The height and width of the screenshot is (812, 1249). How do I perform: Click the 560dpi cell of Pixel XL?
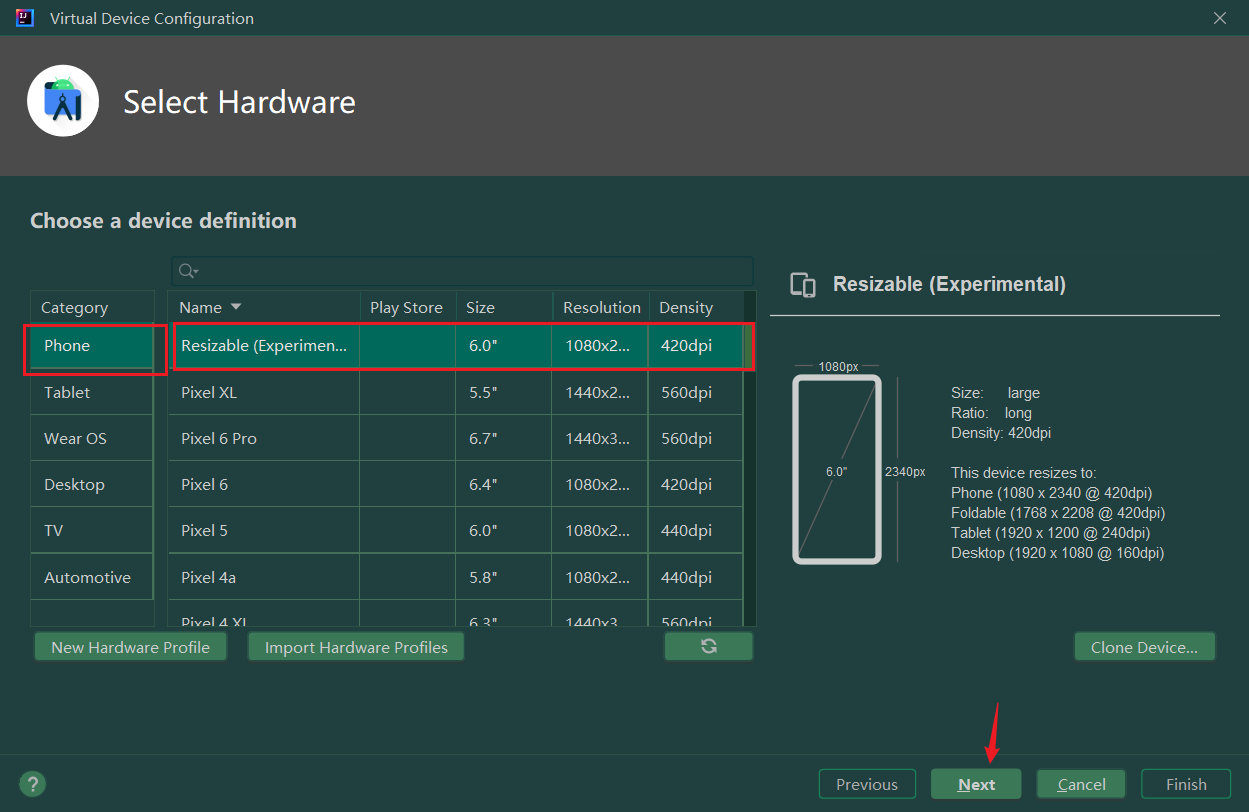pos(696,392)
